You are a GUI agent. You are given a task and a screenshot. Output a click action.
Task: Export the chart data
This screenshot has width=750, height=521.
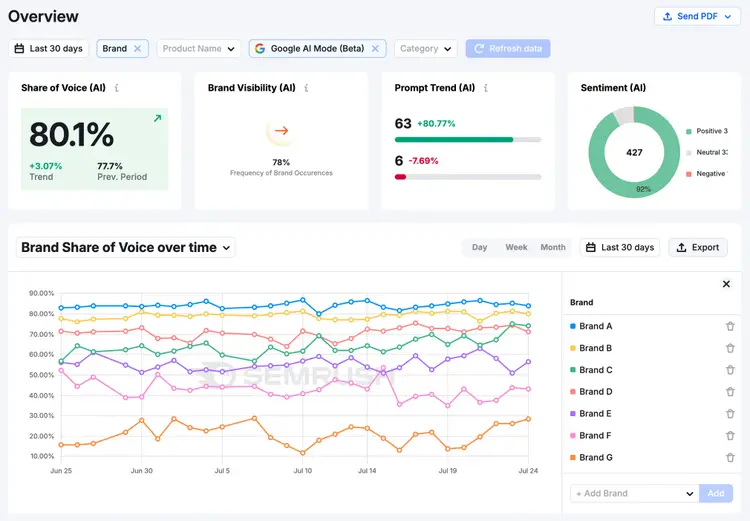click(698, 247)
